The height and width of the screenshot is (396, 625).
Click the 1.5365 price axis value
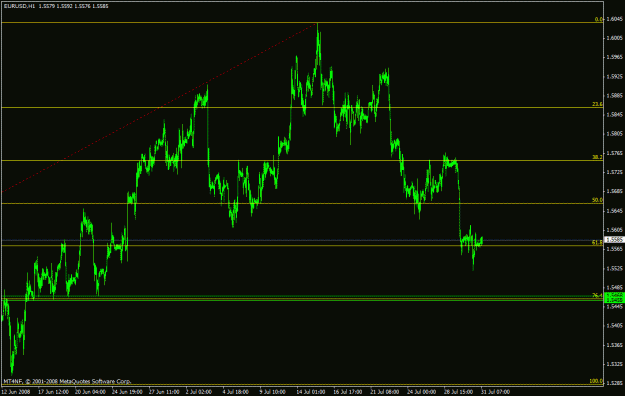pyautogui.click(x=615, y=345)
